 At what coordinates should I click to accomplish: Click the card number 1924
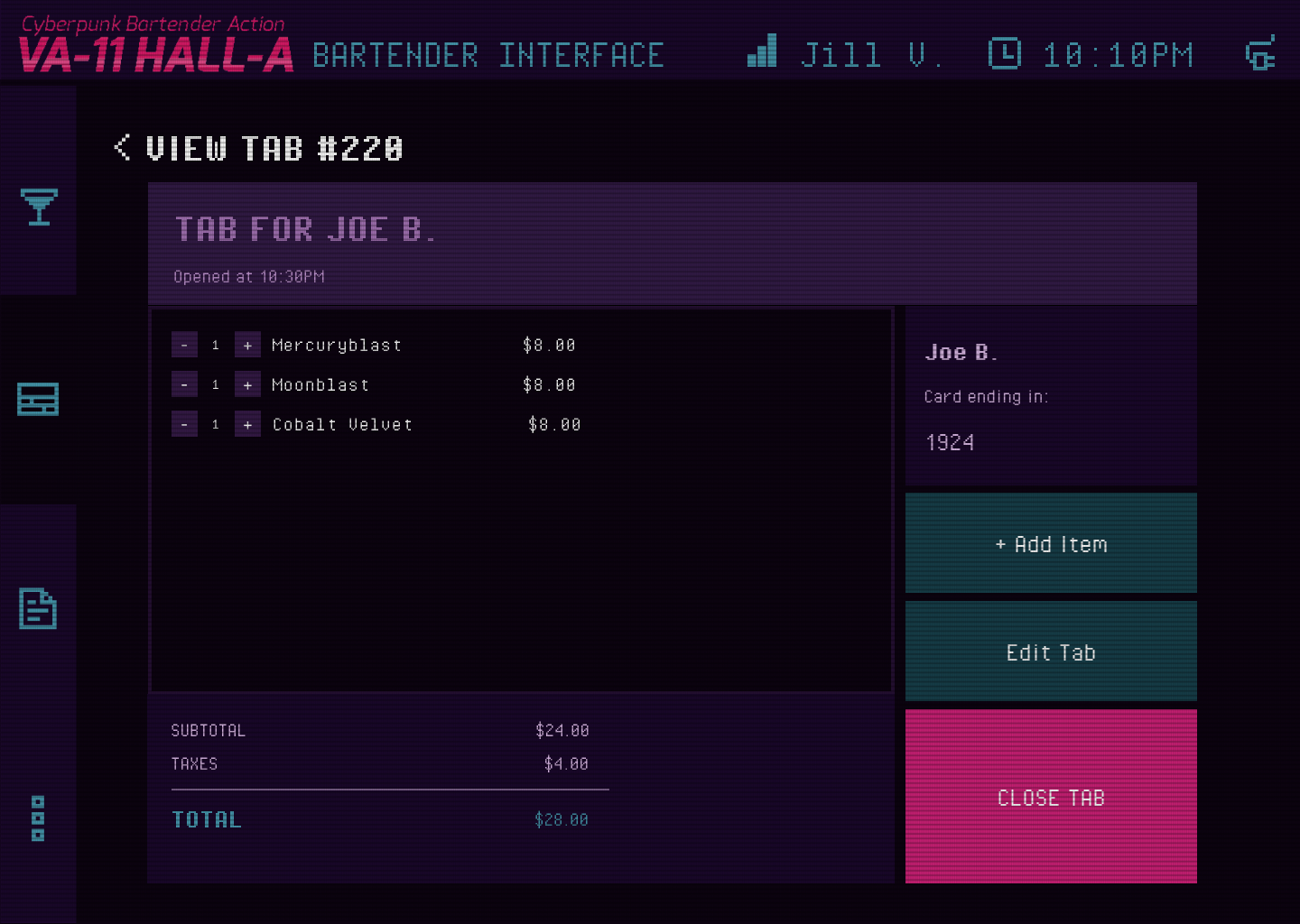coord(950,442)
